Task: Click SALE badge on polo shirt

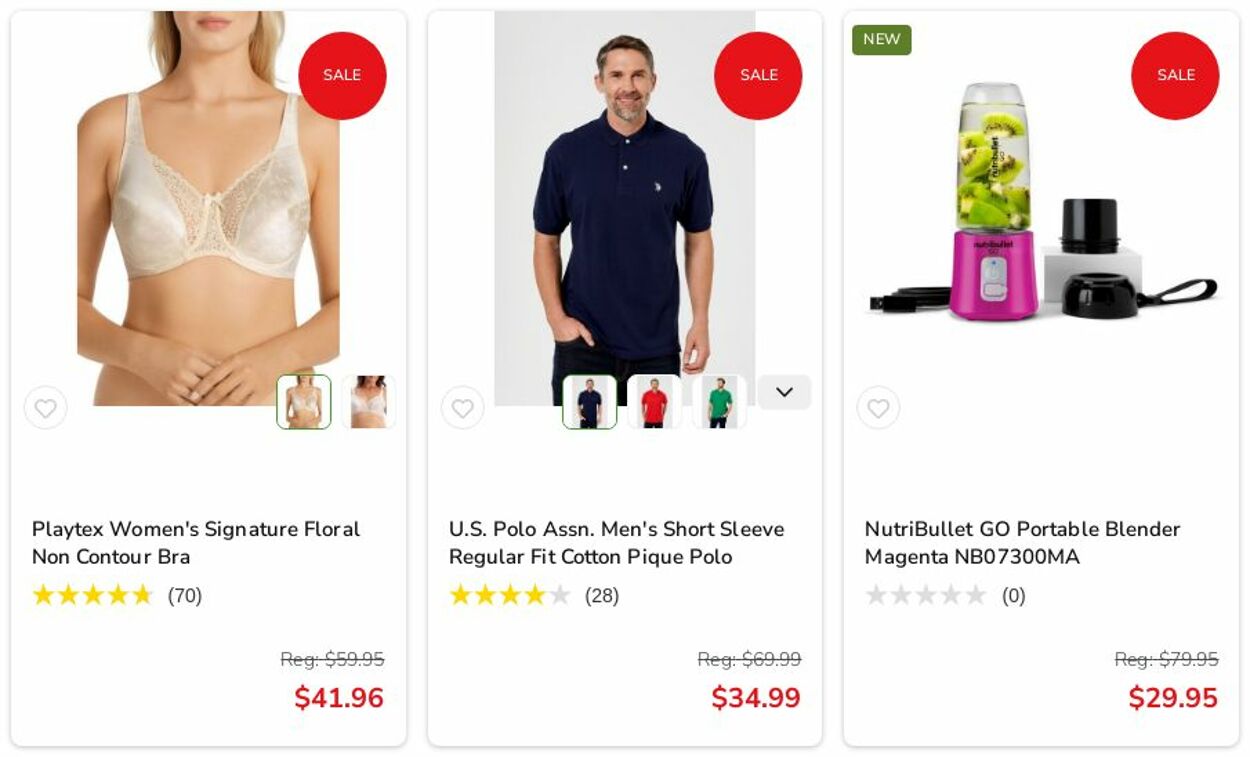Action: [758, 76]
